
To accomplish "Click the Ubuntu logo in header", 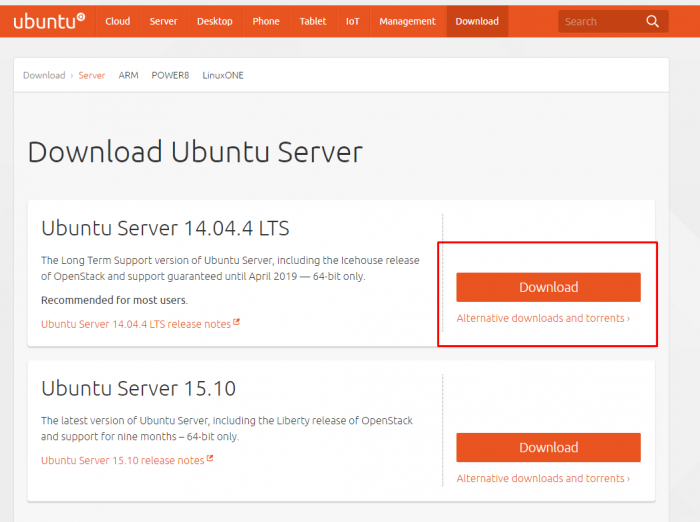I will 49,21.
